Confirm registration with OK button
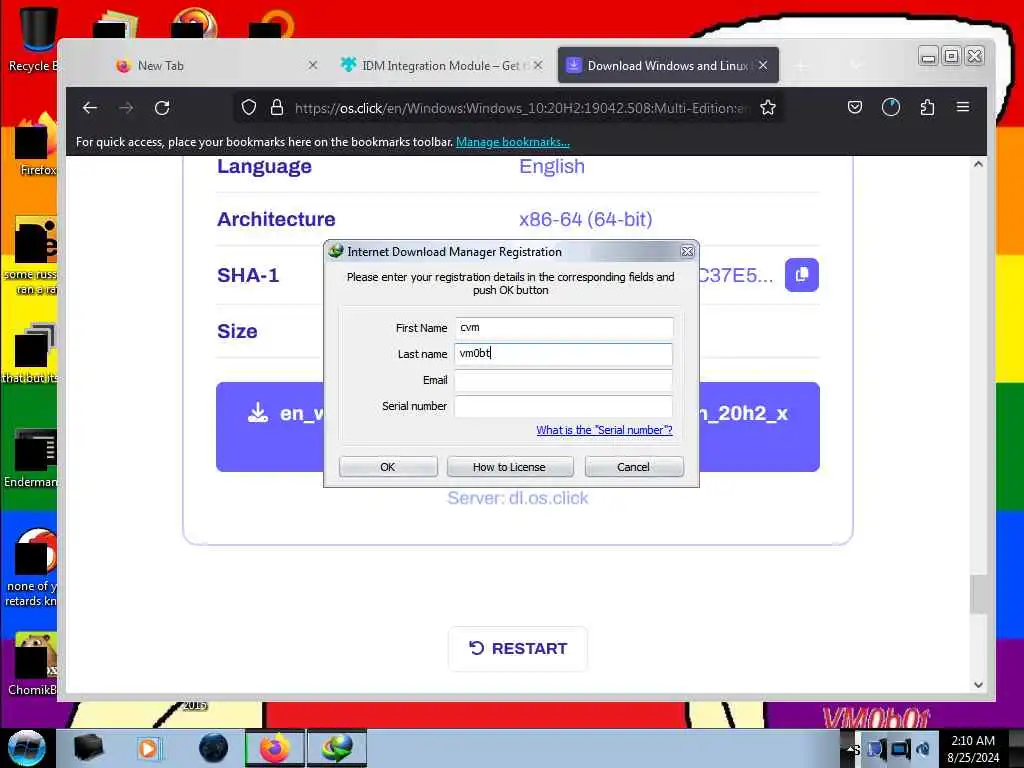1024x768 pixels. click(x=388, y=467)
